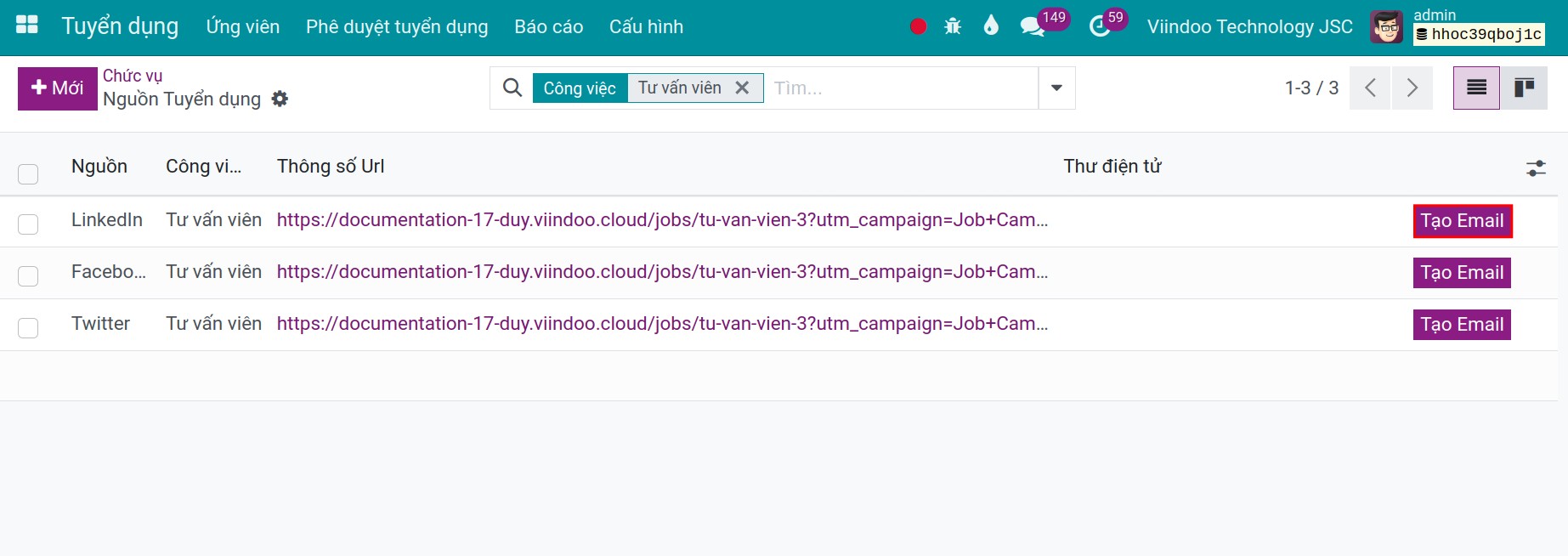The image size is (1568, 556).
Task: Open the Báo cáo menu
Action: (548, 26)
